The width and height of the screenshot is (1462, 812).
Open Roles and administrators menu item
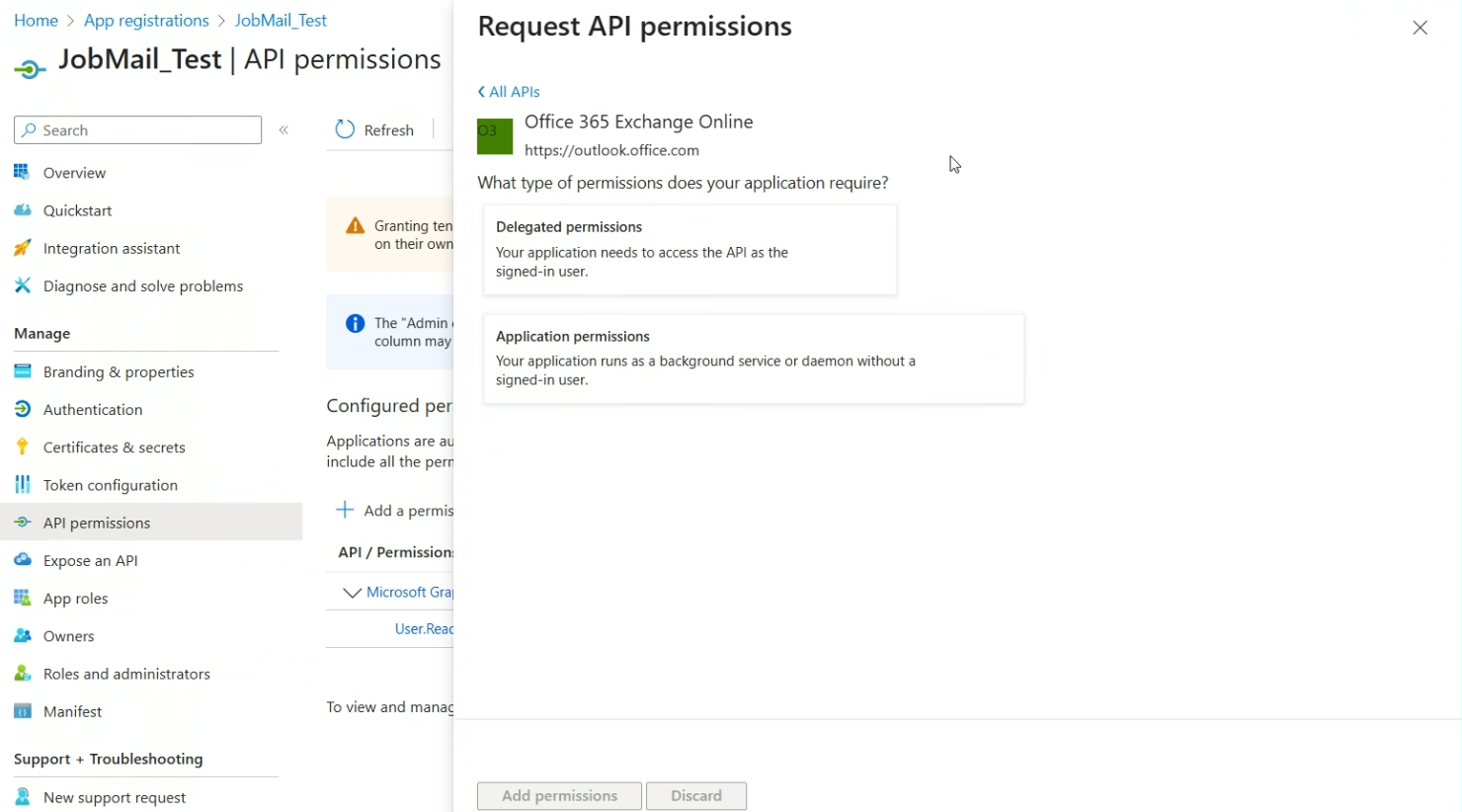click(x=126, y=674)
